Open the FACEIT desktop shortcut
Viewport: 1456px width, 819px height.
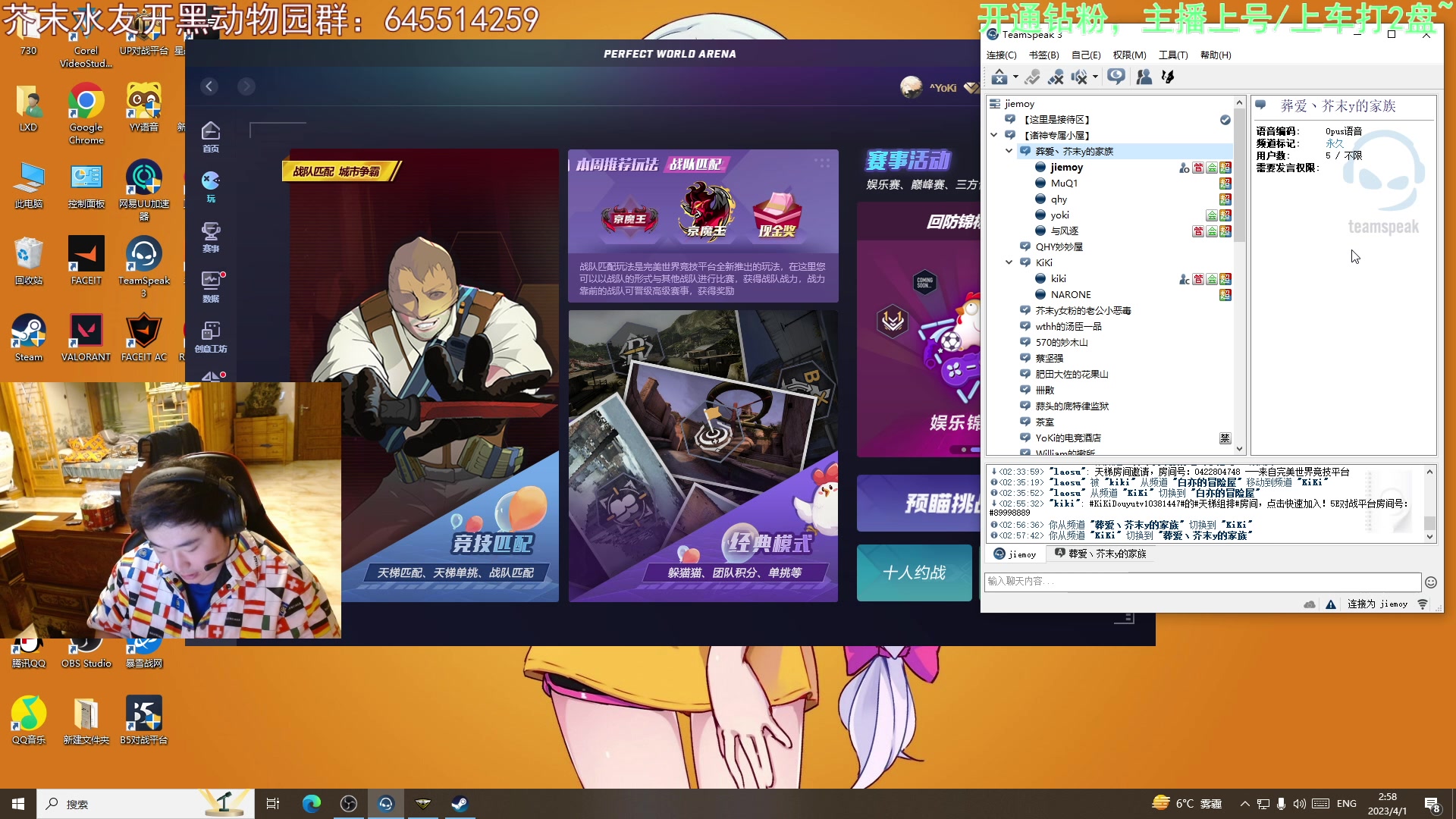point(86,261)
